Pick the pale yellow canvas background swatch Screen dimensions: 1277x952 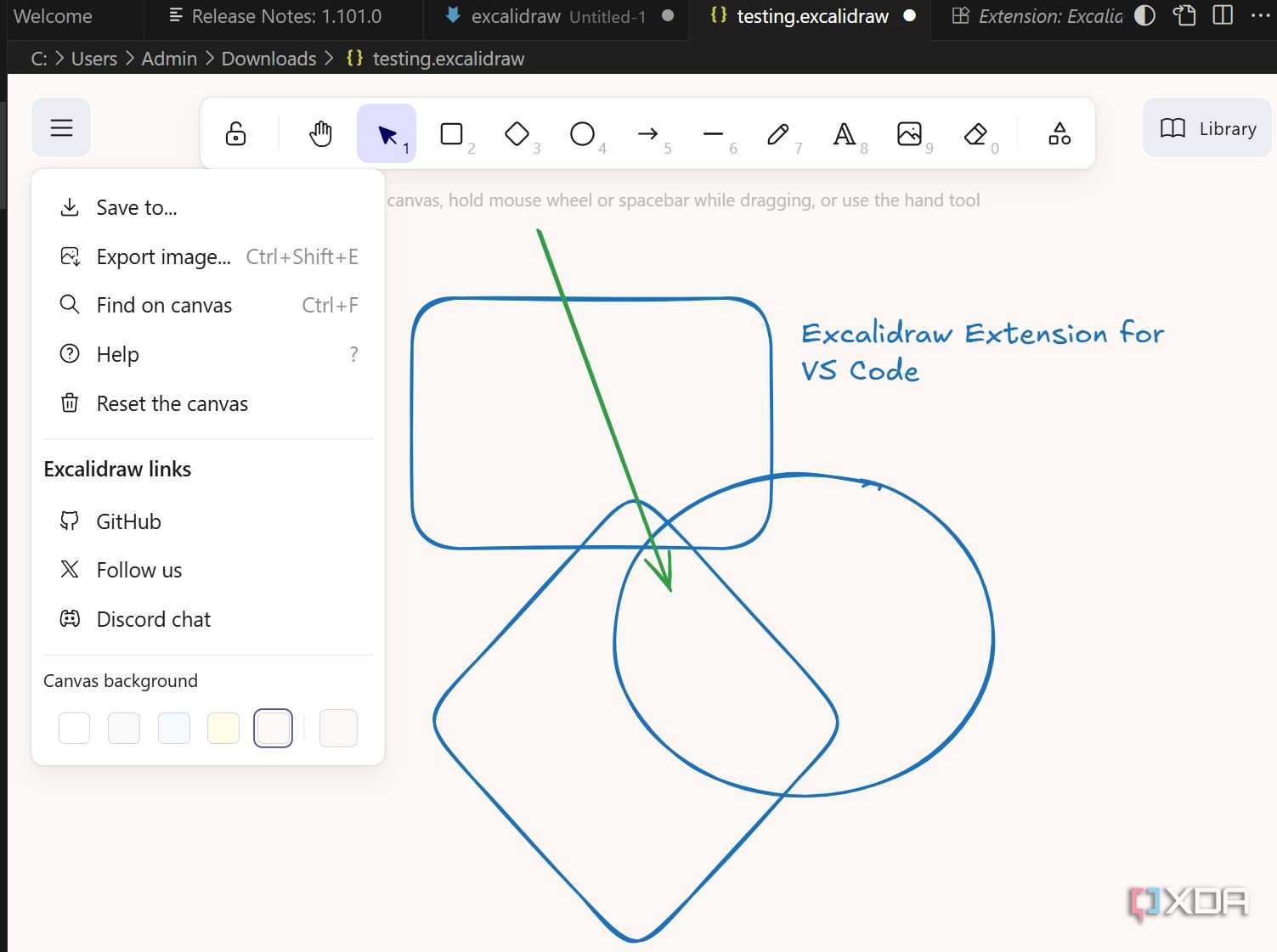click(x=223, y=728)
